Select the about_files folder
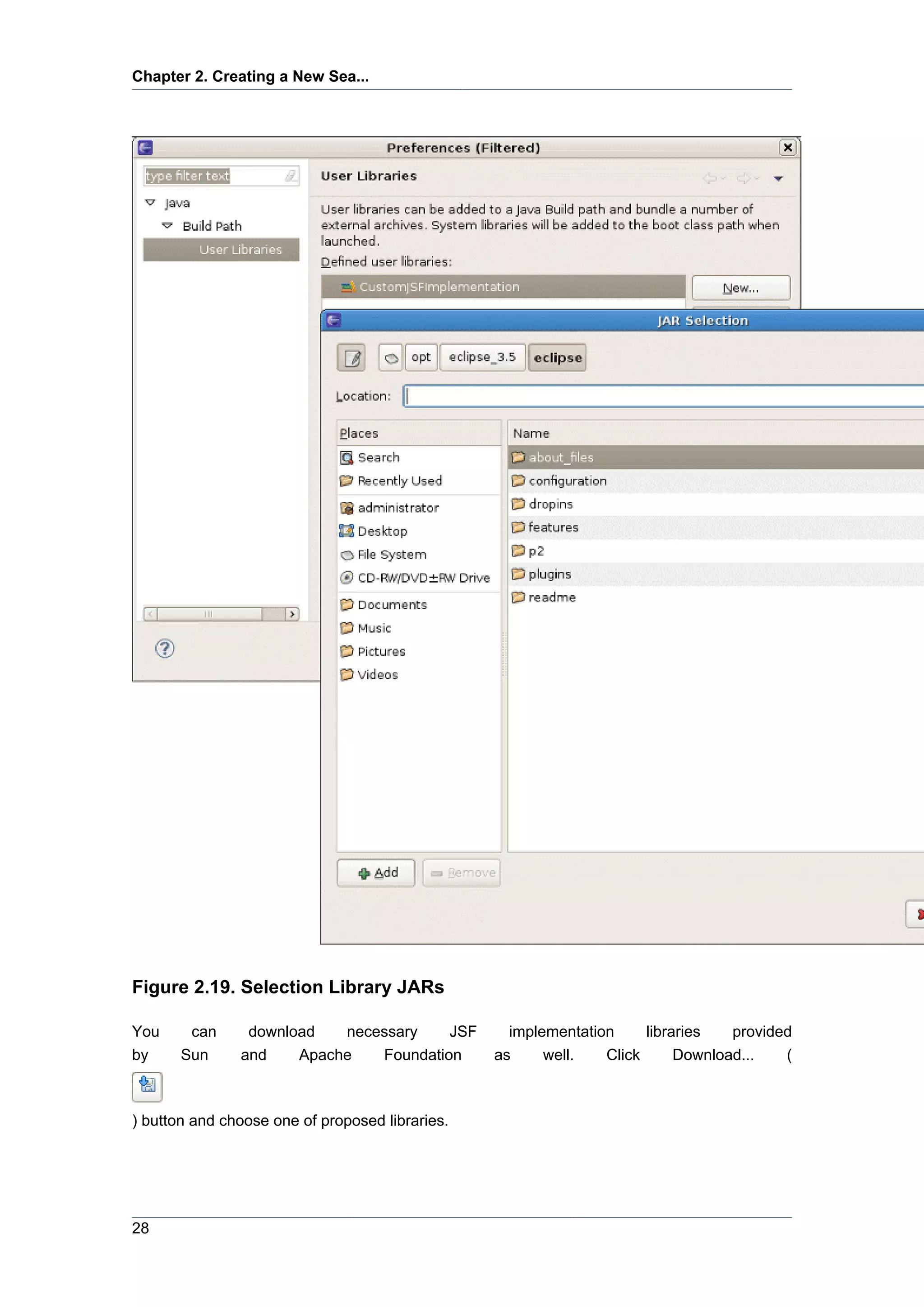This screenshot has height=1307, width=924. click(x=716, y=458)
